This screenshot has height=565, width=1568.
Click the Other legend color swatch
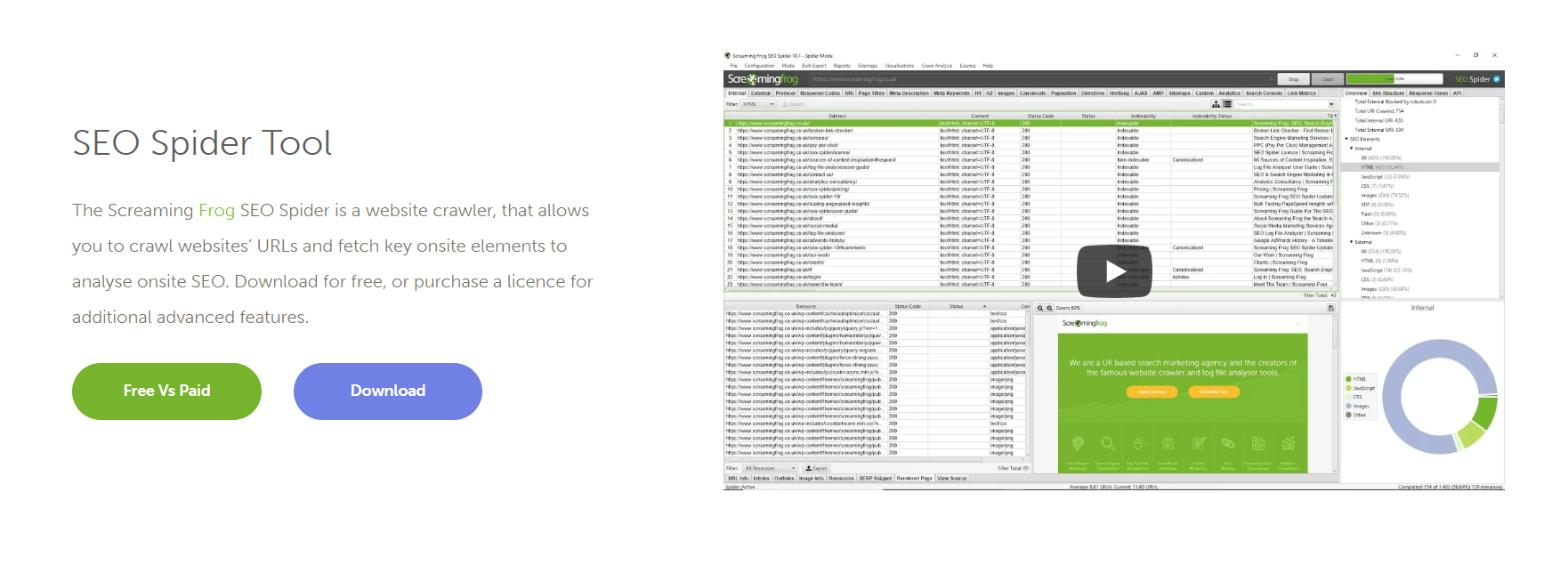(x=1348, y=415)
